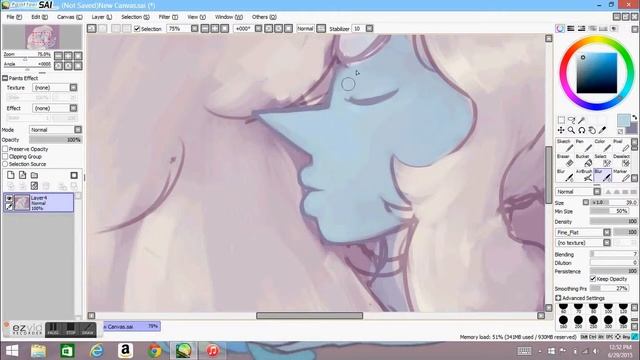Open the Filter menu
This screenshot has height=360, width=640.
click(168, 17)
